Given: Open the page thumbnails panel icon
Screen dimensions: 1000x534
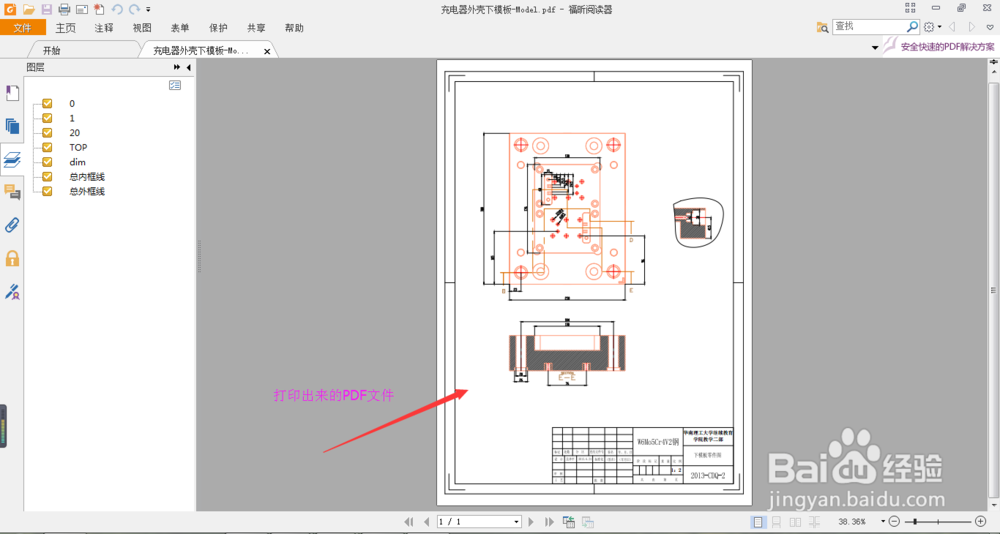Looking at the screenshot, I should (x=12, y=126).
